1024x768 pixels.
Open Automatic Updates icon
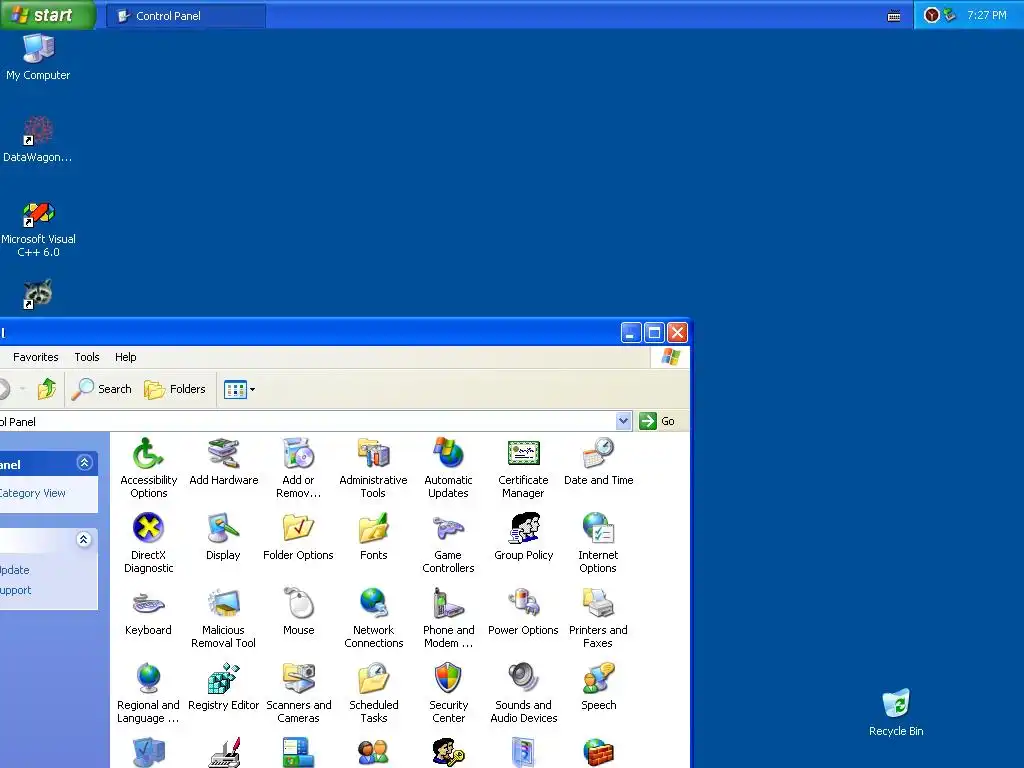coord(448,468)
